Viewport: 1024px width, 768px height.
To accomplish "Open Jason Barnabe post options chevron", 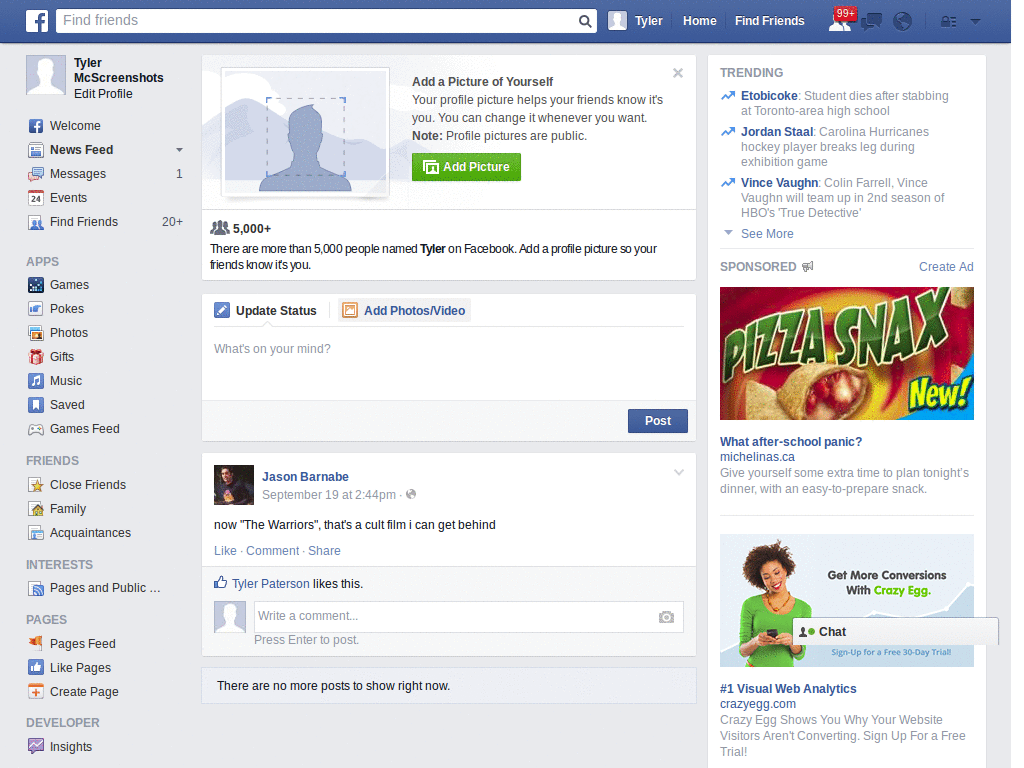I will (679, 472).
